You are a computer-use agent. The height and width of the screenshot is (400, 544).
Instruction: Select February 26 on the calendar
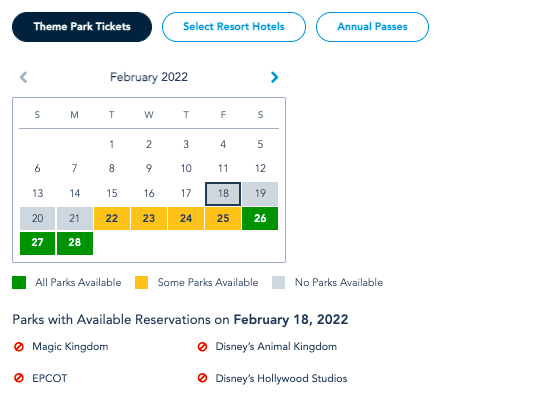pos(260,218)
